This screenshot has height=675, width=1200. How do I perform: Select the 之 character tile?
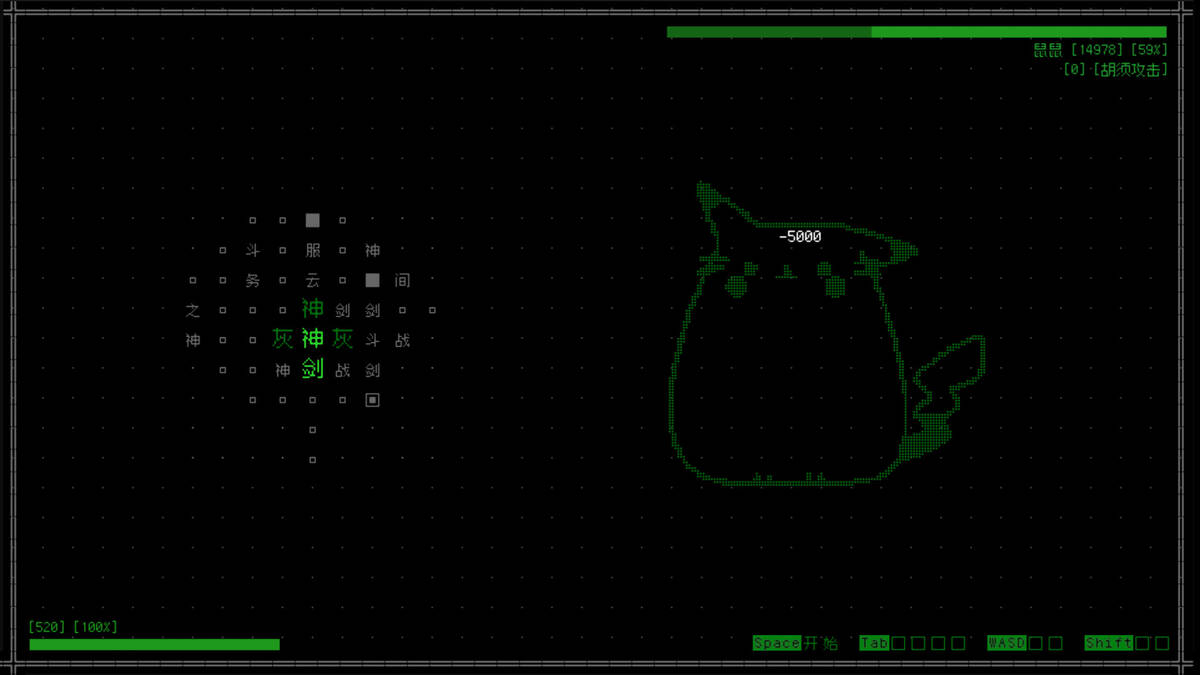193,311
